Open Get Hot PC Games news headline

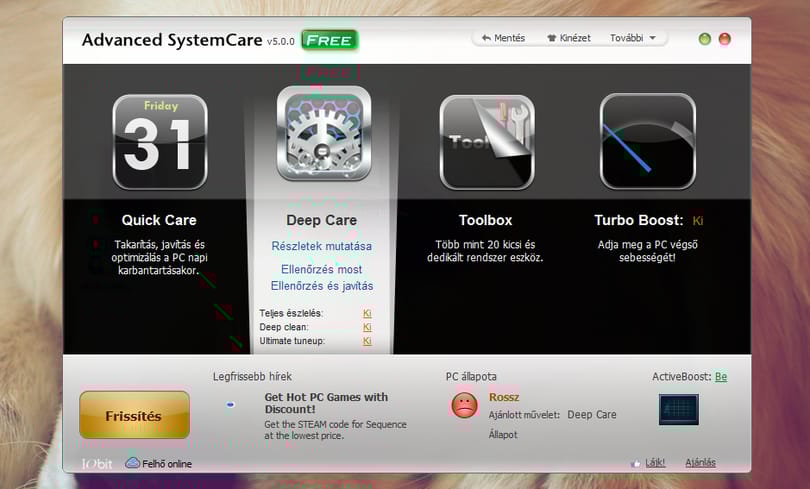coord(326,403)
